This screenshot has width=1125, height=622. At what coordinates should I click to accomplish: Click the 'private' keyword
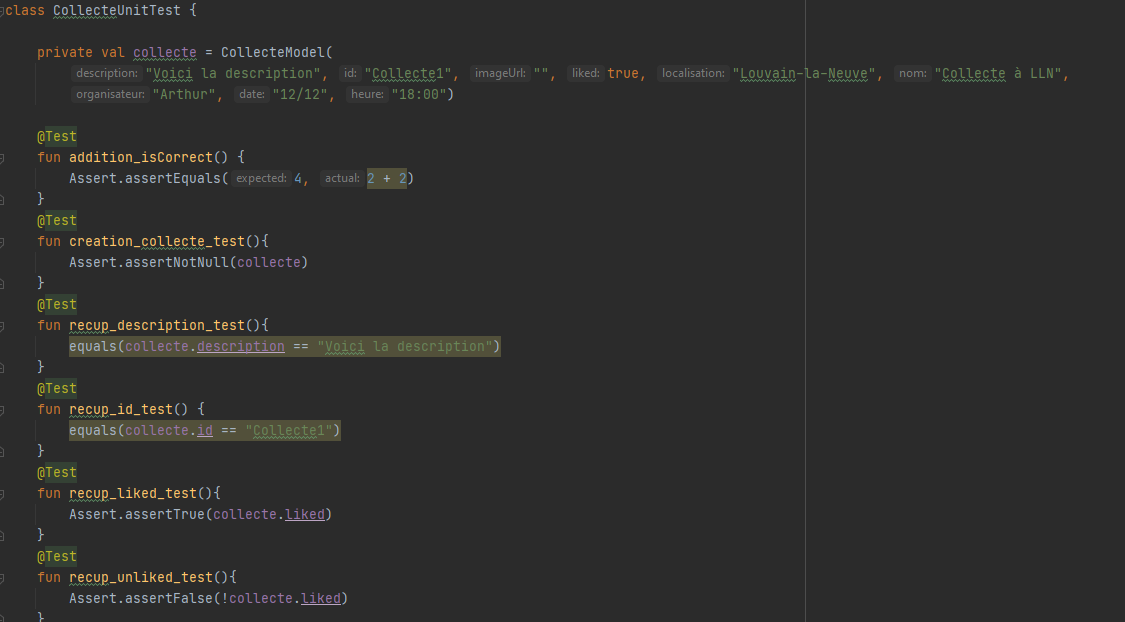click(x=65, y=52)
